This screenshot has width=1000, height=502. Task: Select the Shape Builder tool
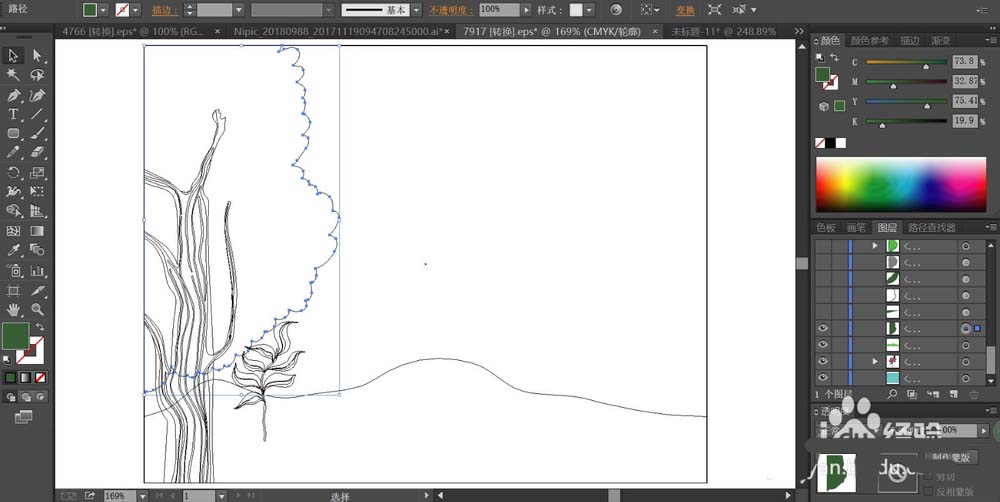(12, 210)
